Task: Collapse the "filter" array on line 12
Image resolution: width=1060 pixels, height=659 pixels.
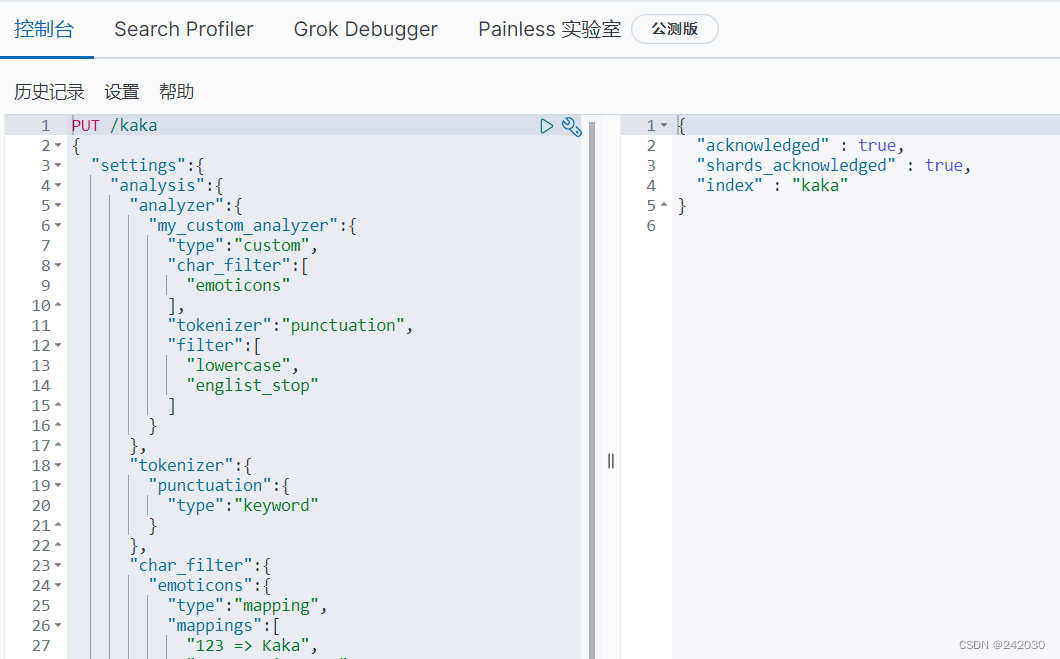Action: pyautogui.click(x=58, y=345)
